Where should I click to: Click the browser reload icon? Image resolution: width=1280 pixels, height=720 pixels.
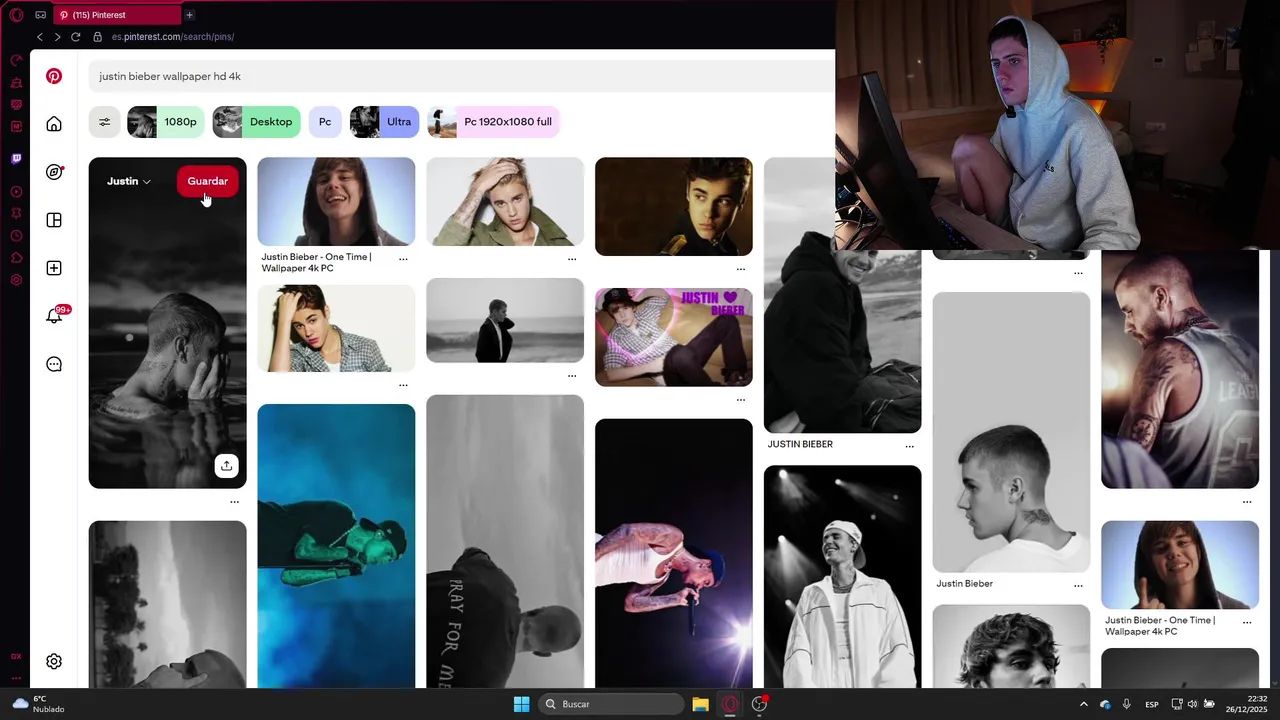click(x=75, y=37)
